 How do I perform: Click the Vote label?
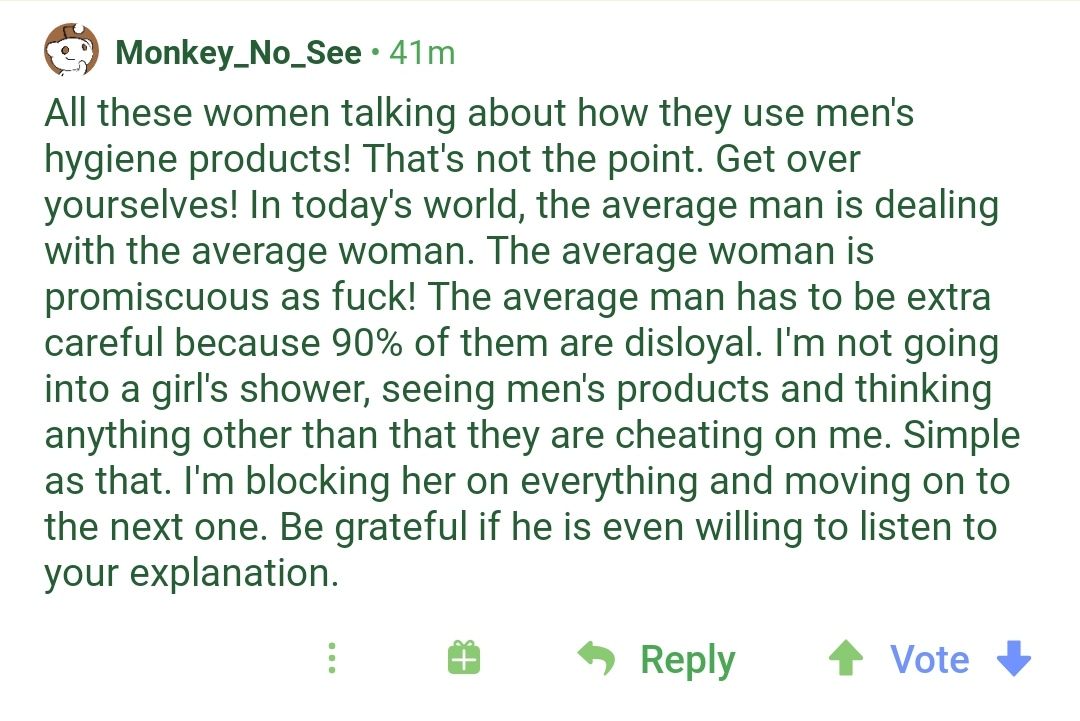coord(930,658)
